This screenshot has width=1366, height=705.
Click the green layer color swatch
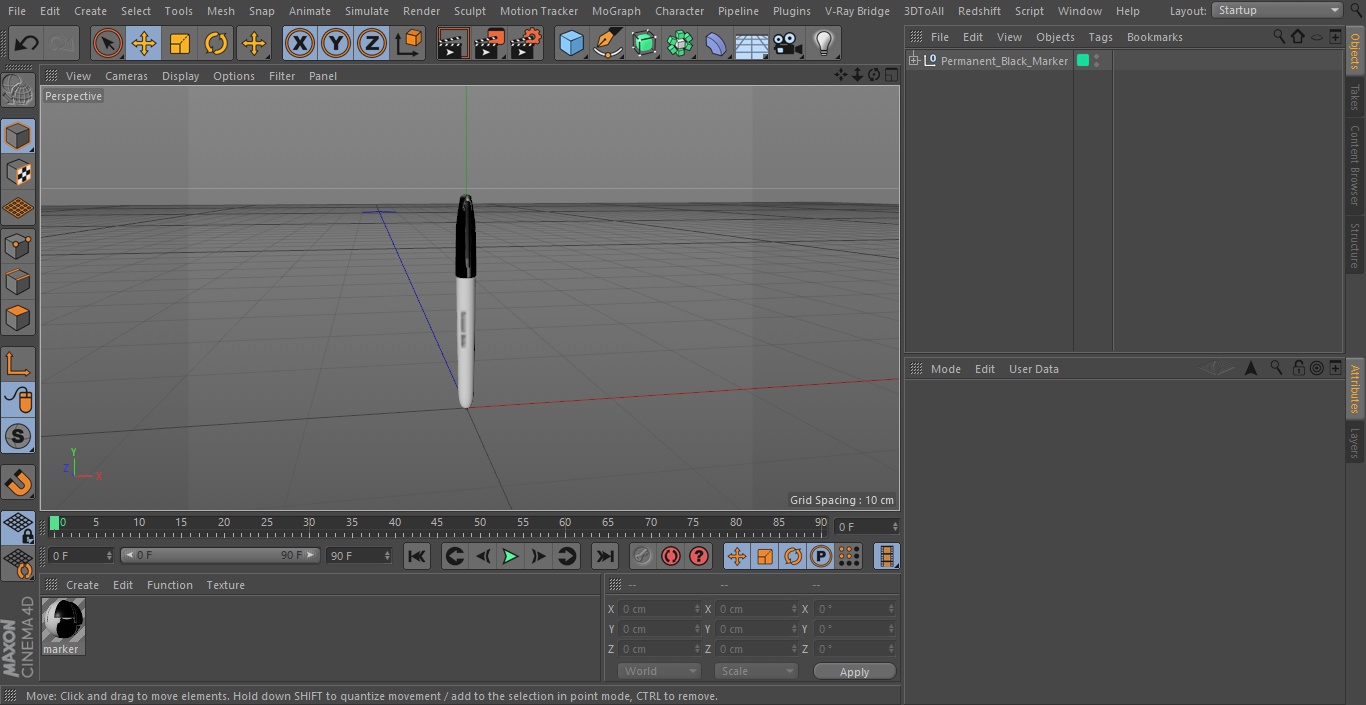(x=1082, y=61)
